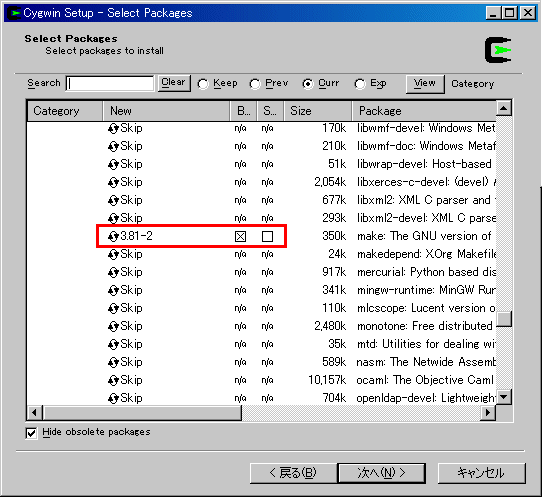Viewport: 542px width, 497px height.
Task: Click the Cygwin logo in the title bar
Action: 15,13
